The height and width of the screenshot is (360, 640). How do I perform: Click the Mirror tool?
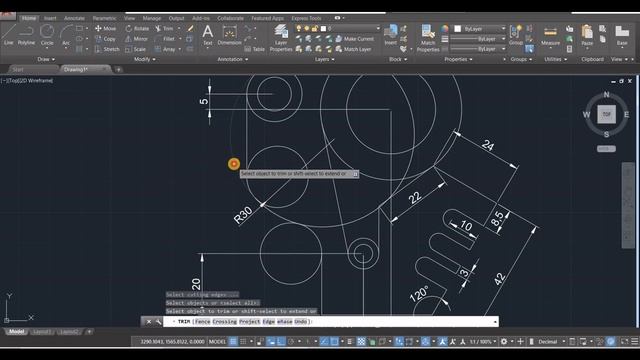[136, 39]
